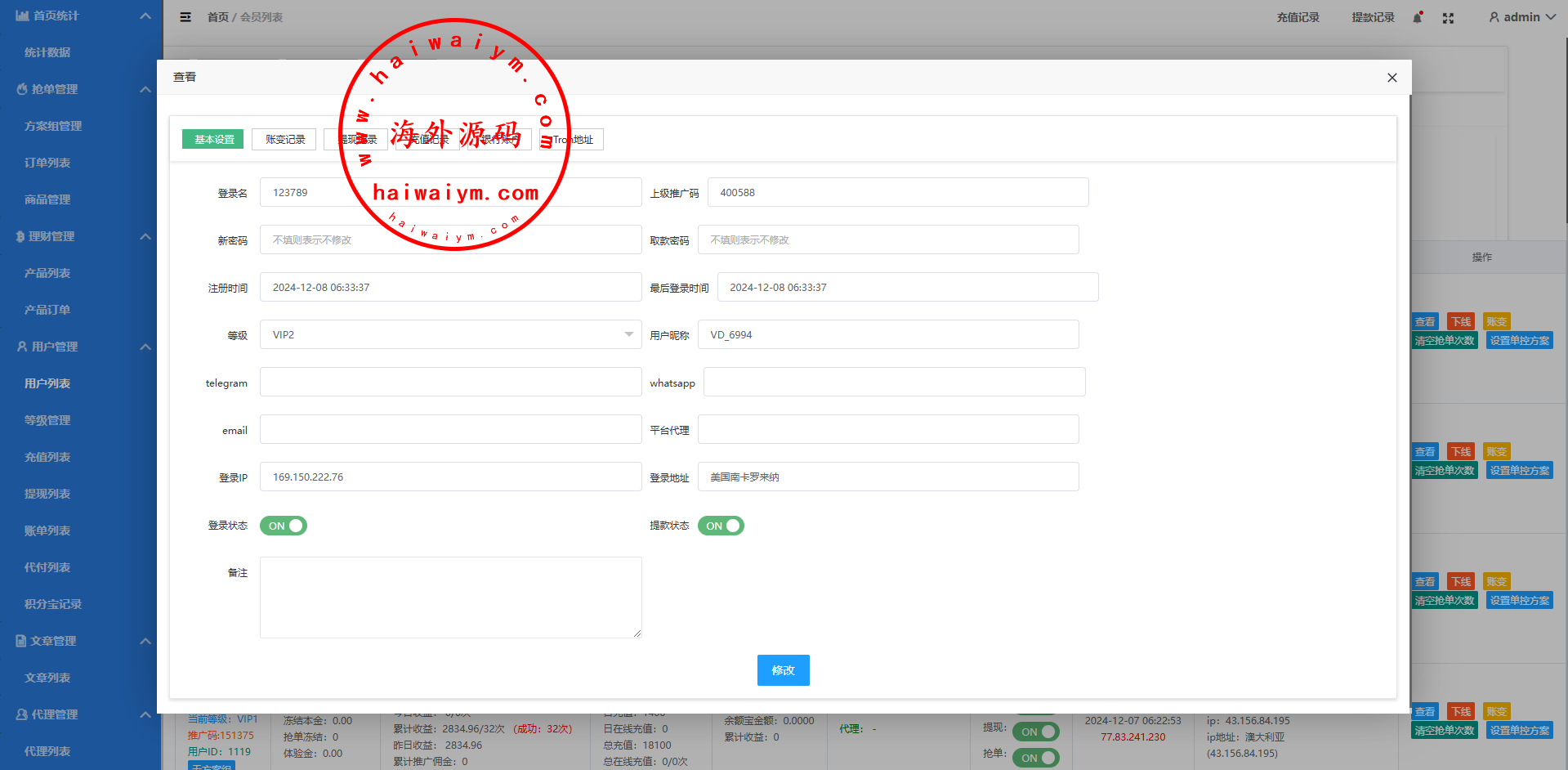Click the 文章管理 document icon
This screenshot has width=1568, height=770.
pyautogui.click(x=21, y=641)
